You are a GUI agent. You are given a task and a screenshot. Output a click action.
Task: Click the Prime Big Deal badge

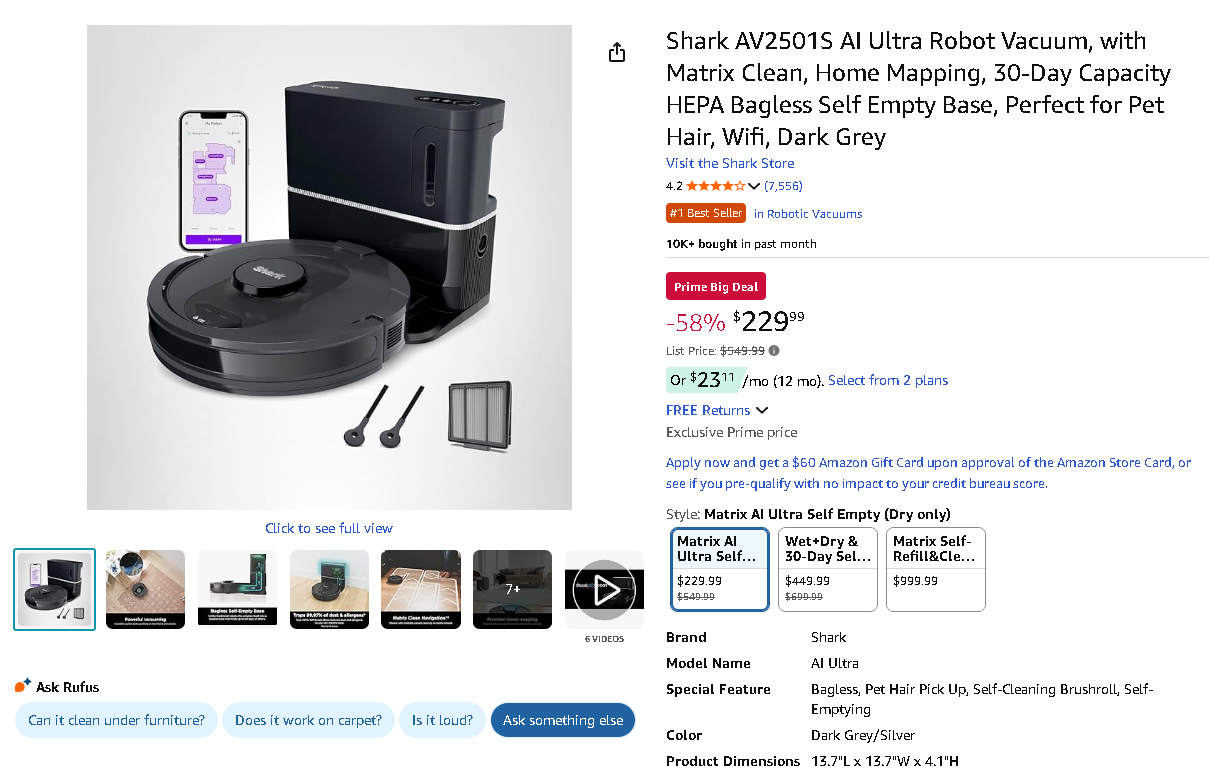point(716,287)
